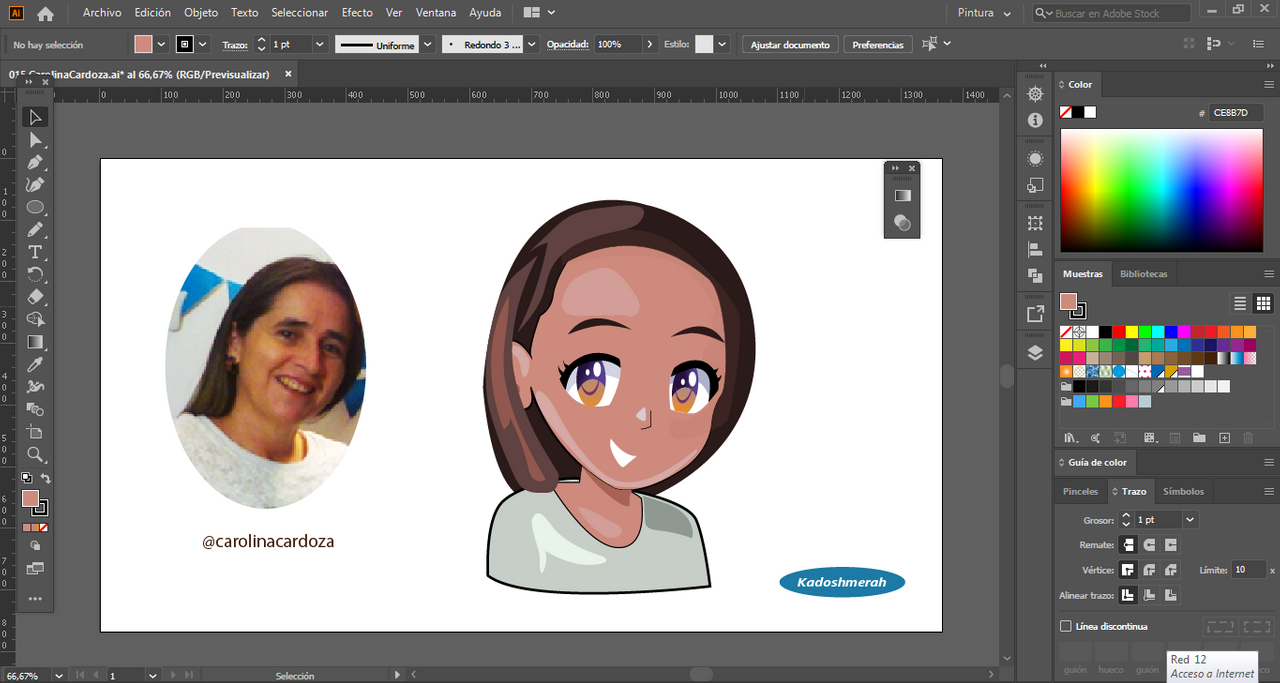Select the Direct Selection tool
Image resolution: width=1280 pixels, height=683 pixels.
35,140
